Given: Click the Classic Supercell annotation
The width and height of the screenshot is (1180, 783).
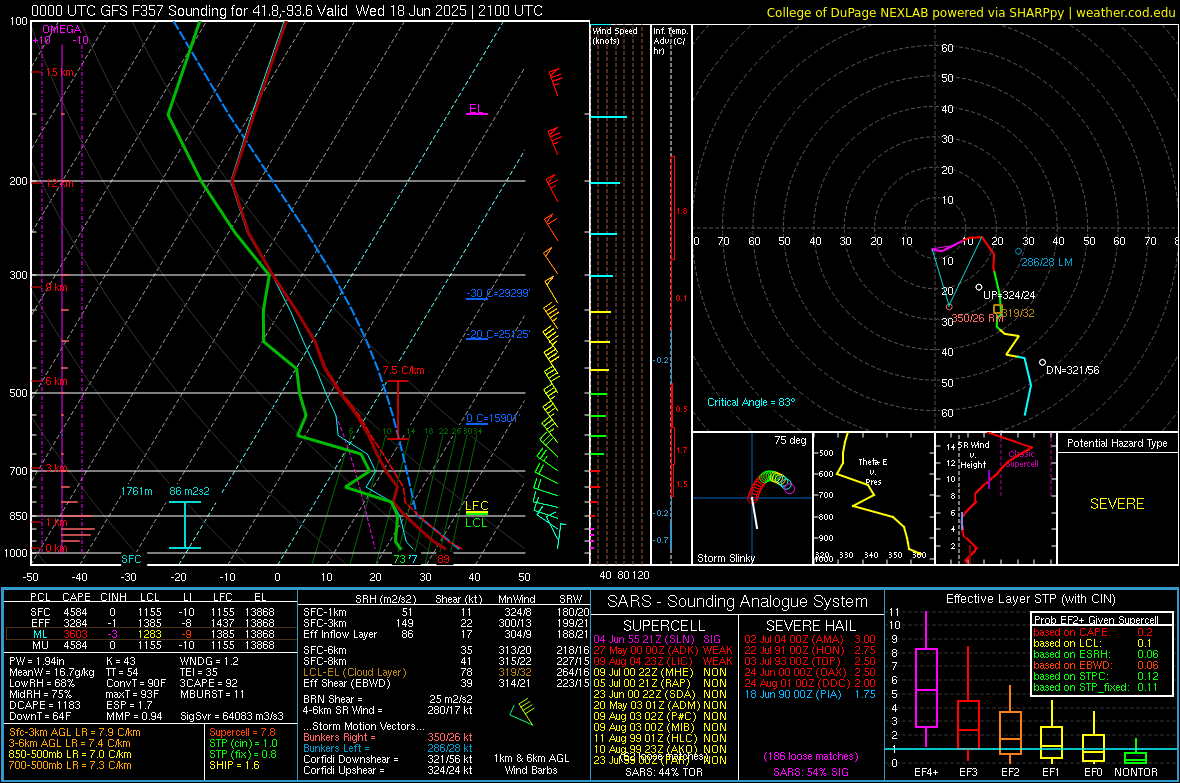Looking at the screenshot, I should tap(1022, 459).
